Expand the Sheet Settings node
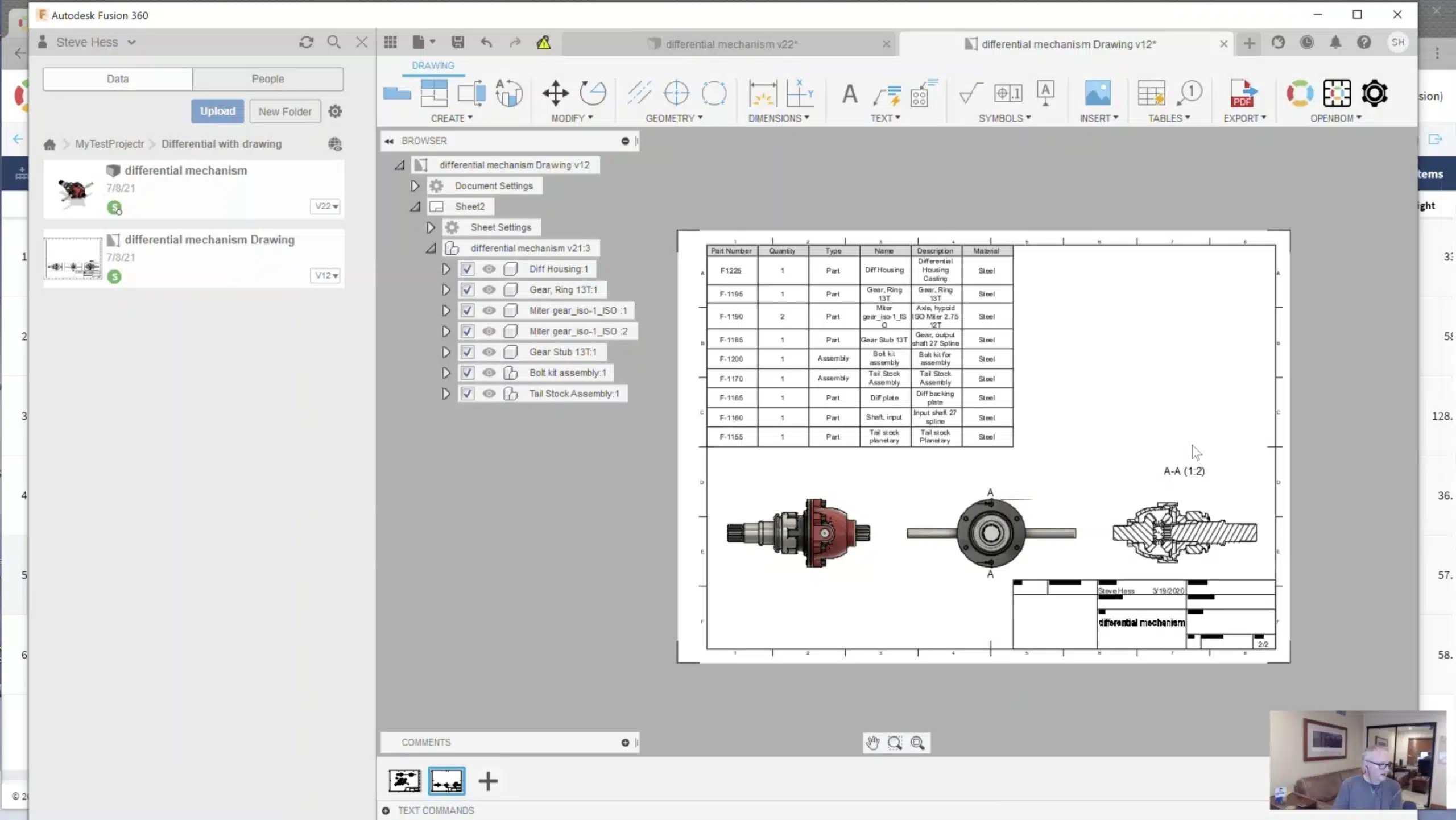1456x820 pixels. 431,227
